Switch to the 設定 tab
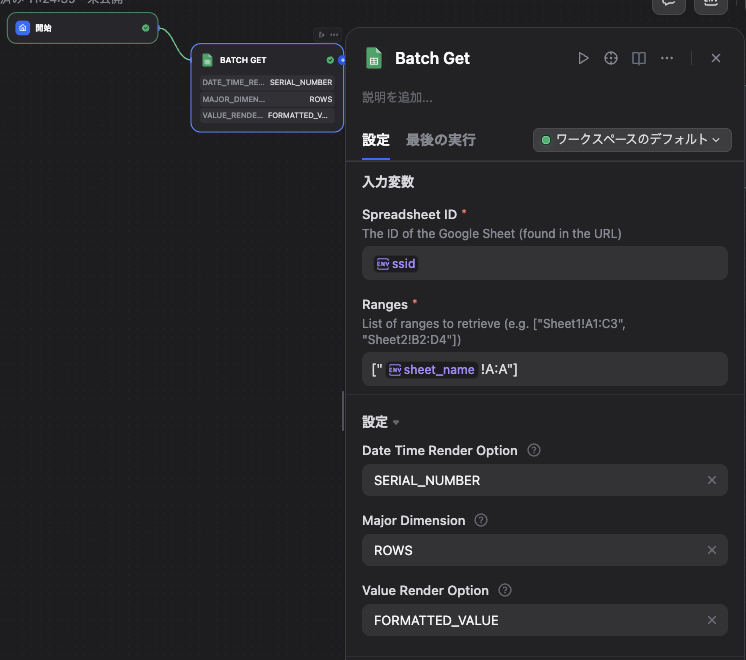Viewport: 746px width, 660px height. [x=376, y=140]
